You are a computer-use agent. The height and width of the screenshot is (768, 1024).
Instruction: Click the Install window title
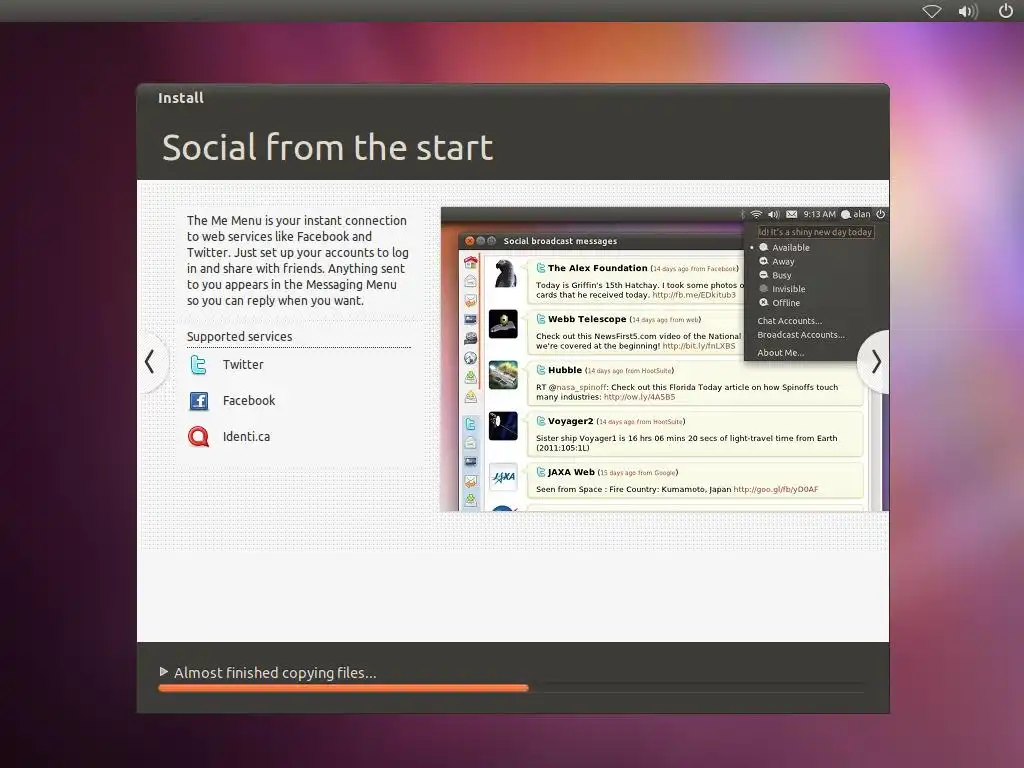pos(181,98)
